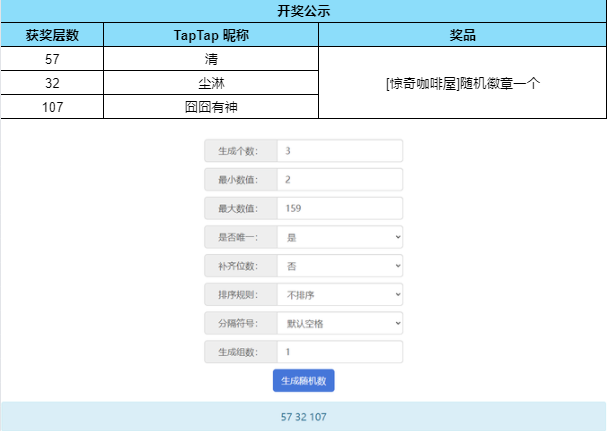Click the 补齐位数 label

tap(238, 266)
